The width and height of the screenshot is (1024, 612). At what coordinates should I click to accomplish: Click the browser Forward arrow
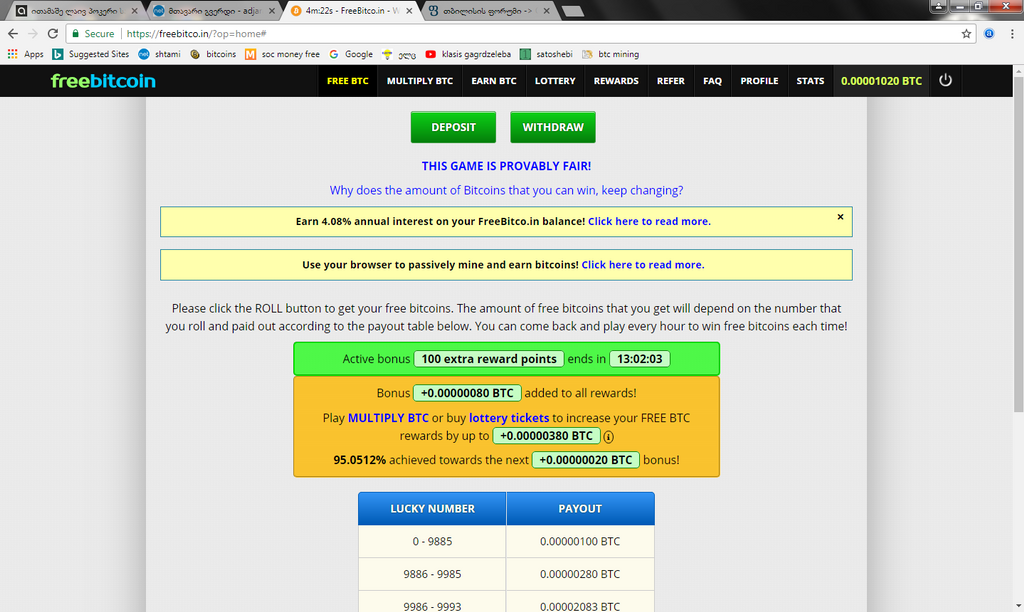[33, 33]
